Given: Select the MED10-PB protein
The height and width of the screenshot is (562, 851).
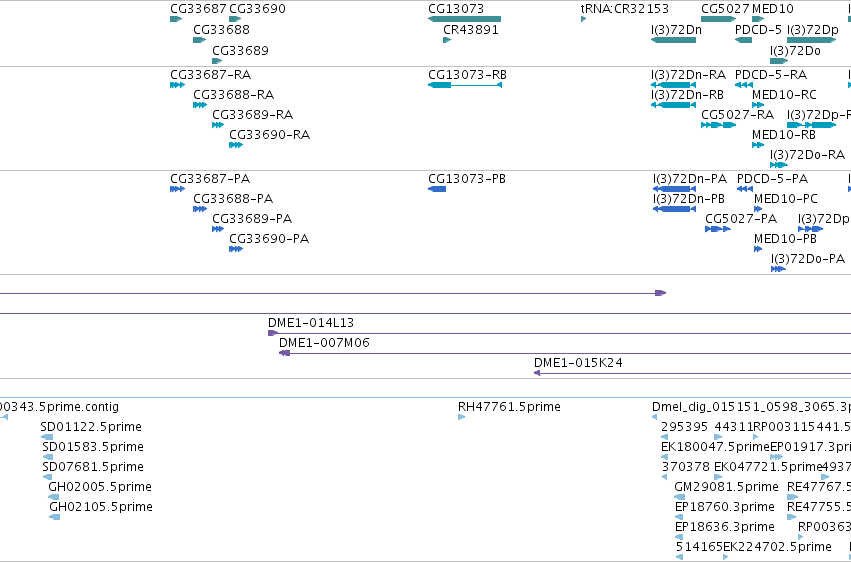Looking at the screenshot, I should 758,249.
